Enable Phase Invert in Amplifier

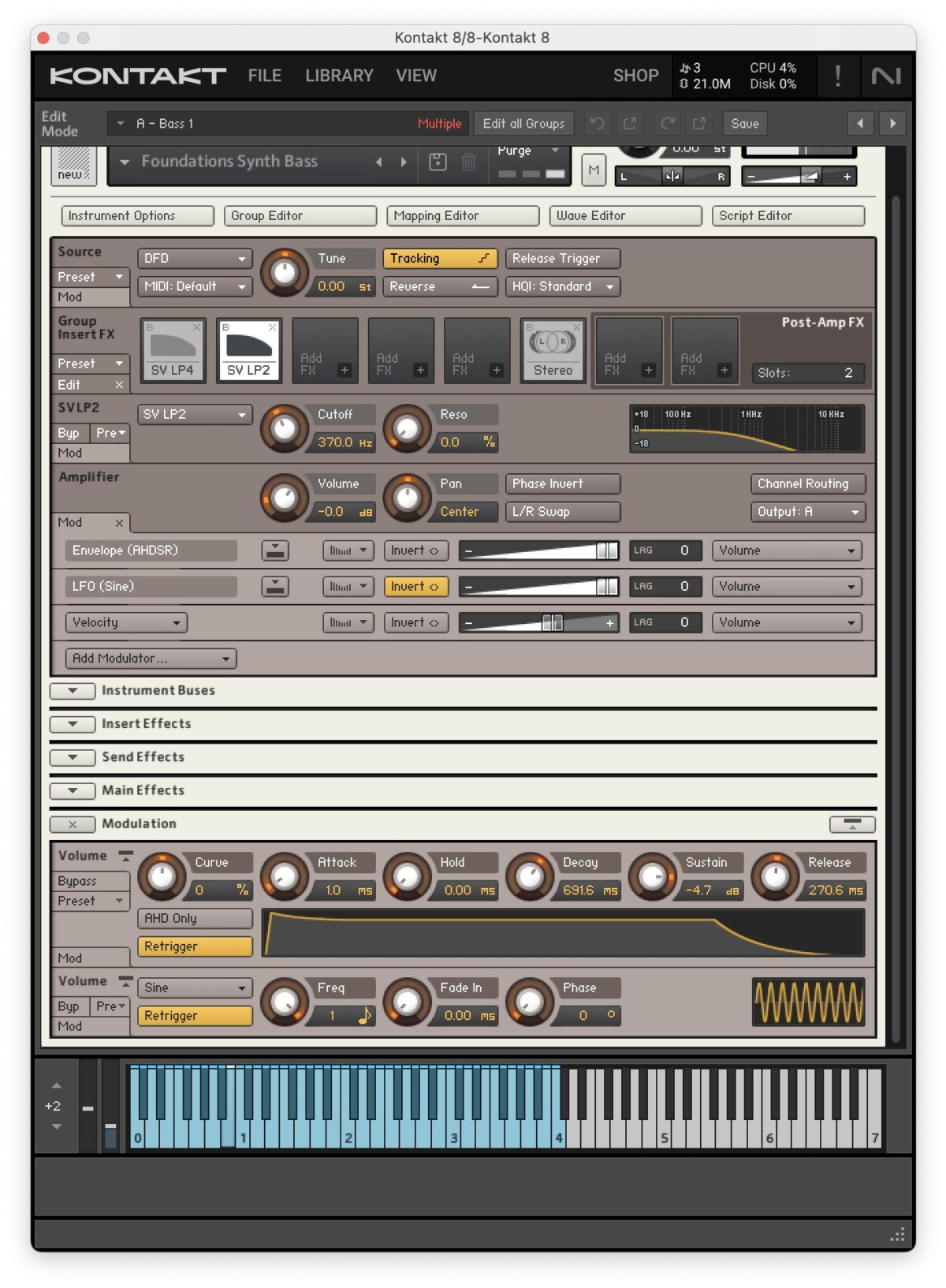pyautogui.click(x=563, y=483)
